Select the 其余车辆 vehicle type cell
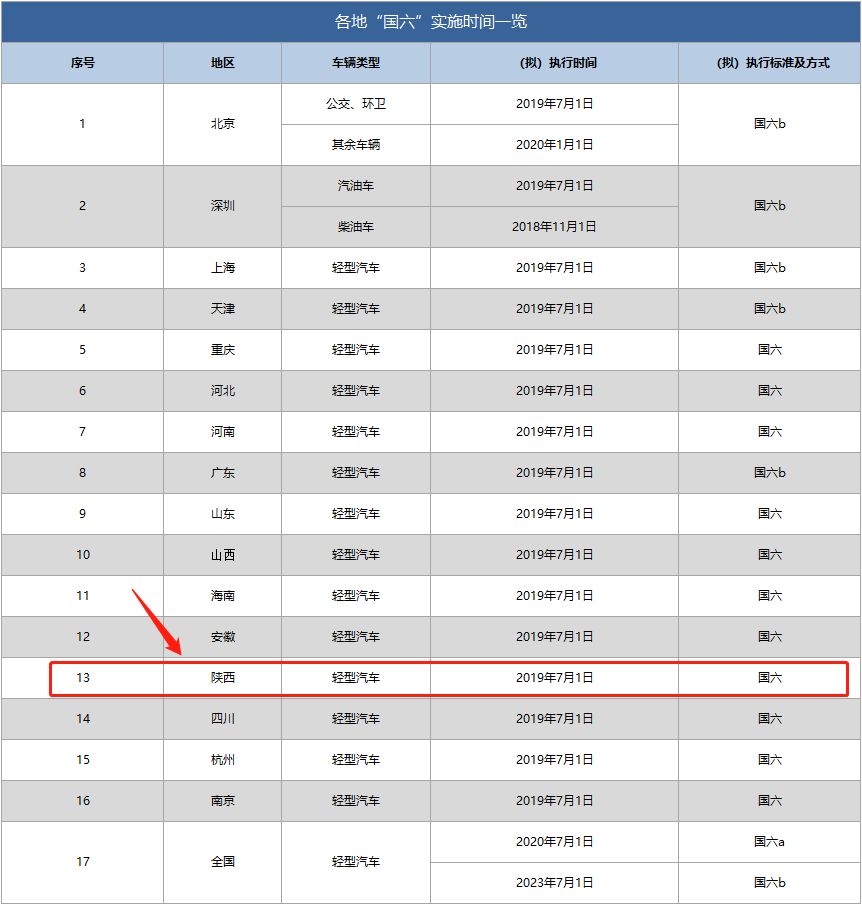 click(355, 145)
